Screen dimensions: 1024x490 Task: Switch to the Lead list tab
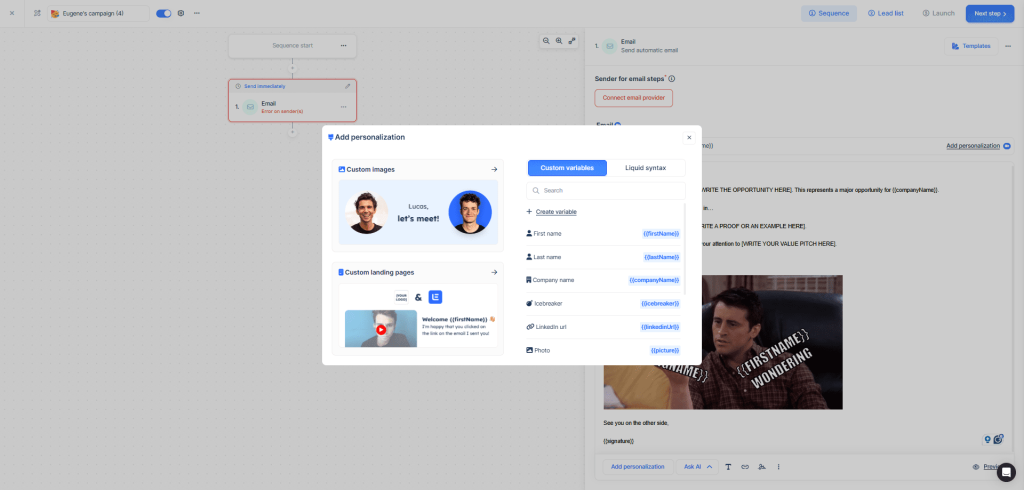point(886,13)
